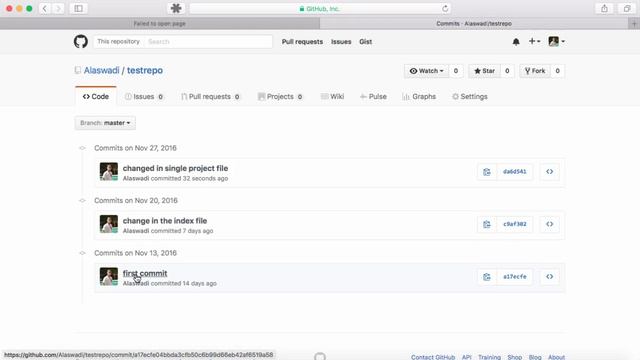Open the stargazers count next to Star
The height and width of the screenshot is (360, 640).
tap(507, 71)
